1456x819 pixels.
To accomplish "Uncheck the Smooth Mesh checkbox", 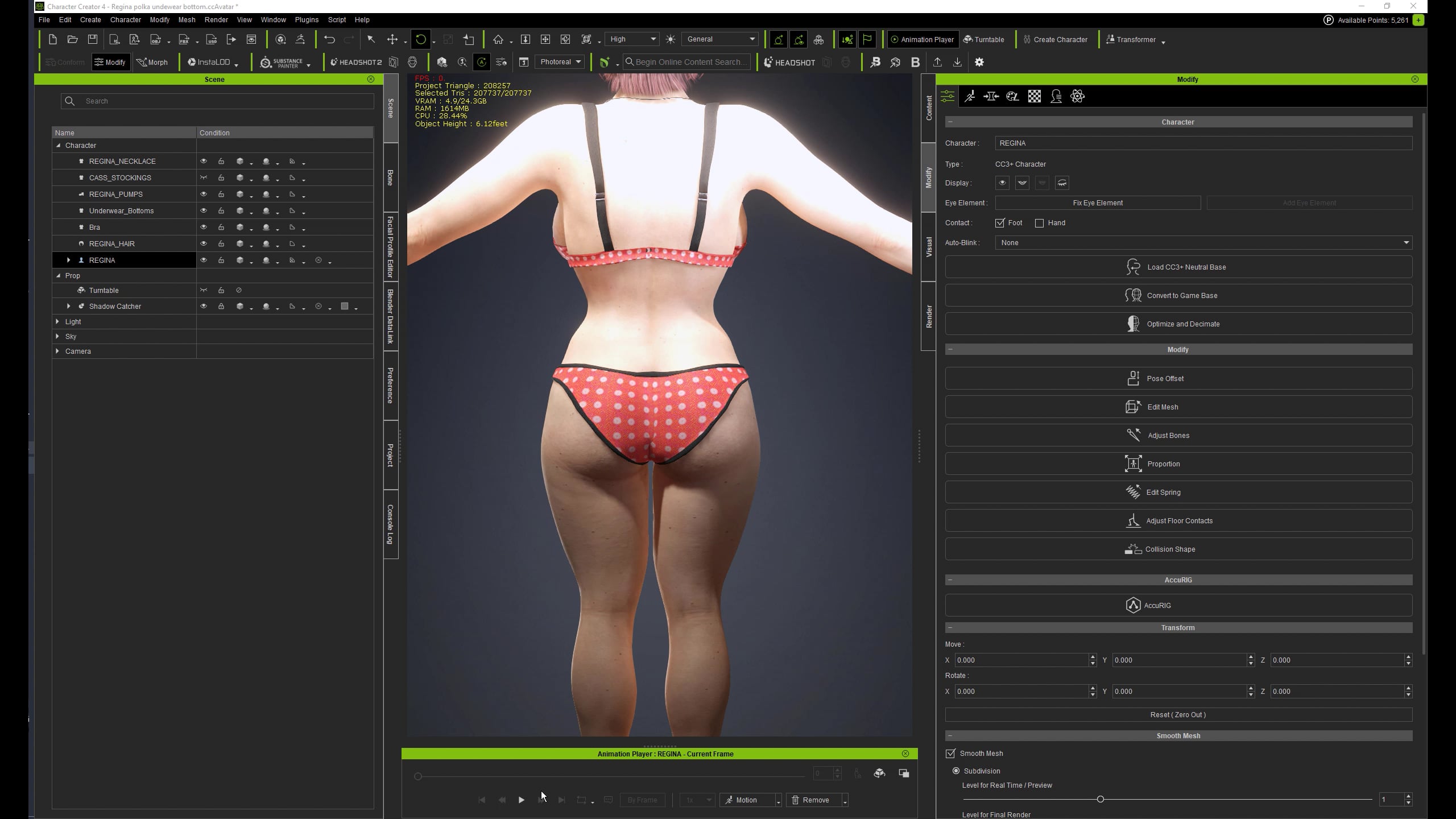I will coord(950,754).
